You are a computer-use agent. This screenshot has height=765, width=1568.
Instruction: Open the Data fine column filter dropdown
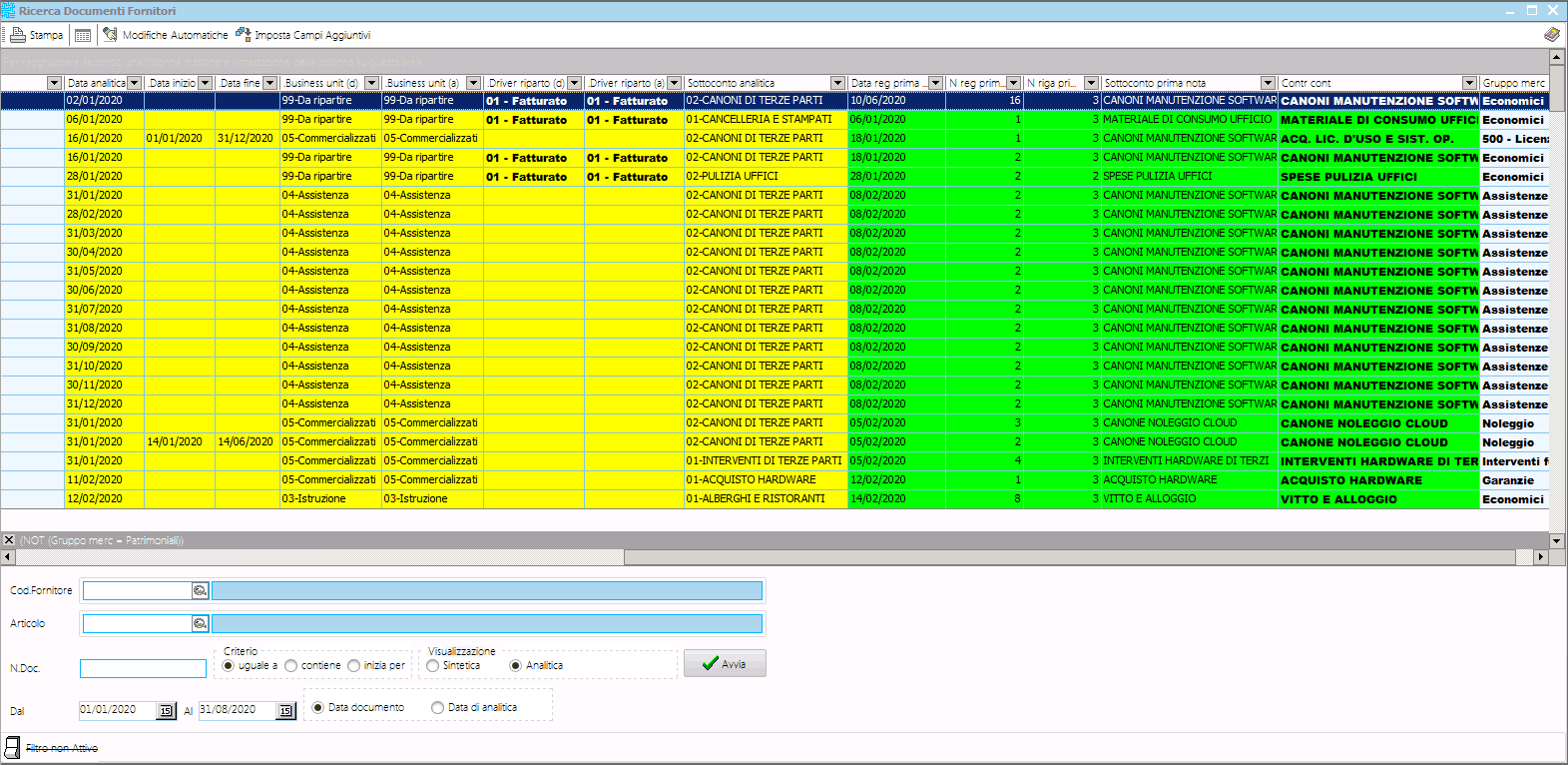(269, 83)
